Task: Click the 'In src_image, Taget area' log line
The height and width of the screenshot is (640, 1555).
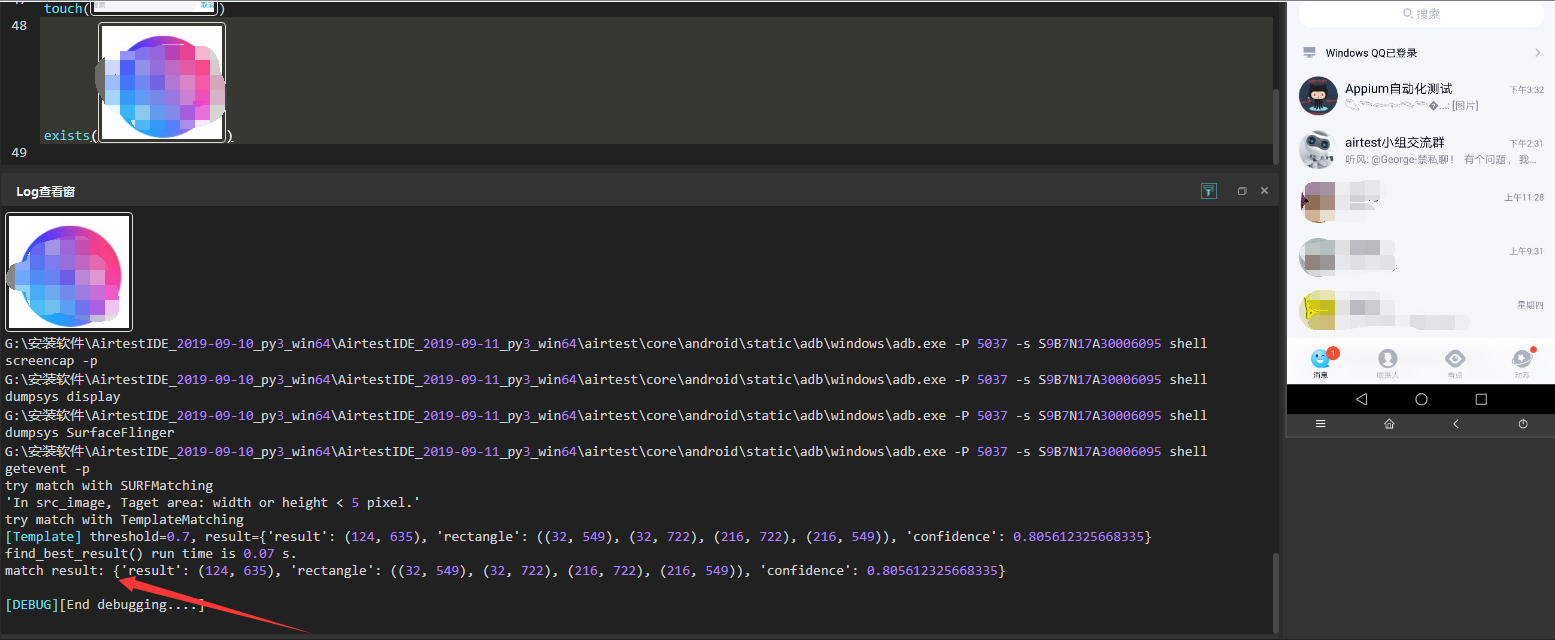Action: [x=213, y=502]
